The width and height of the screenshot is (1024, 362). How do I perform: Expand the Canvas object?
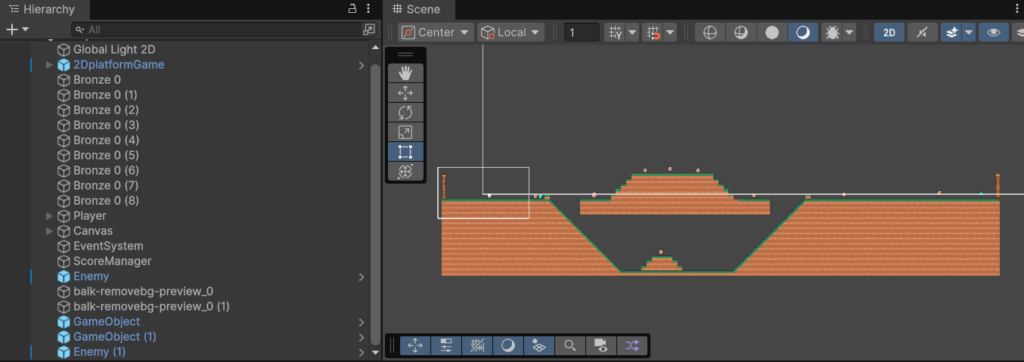(49, 231)
